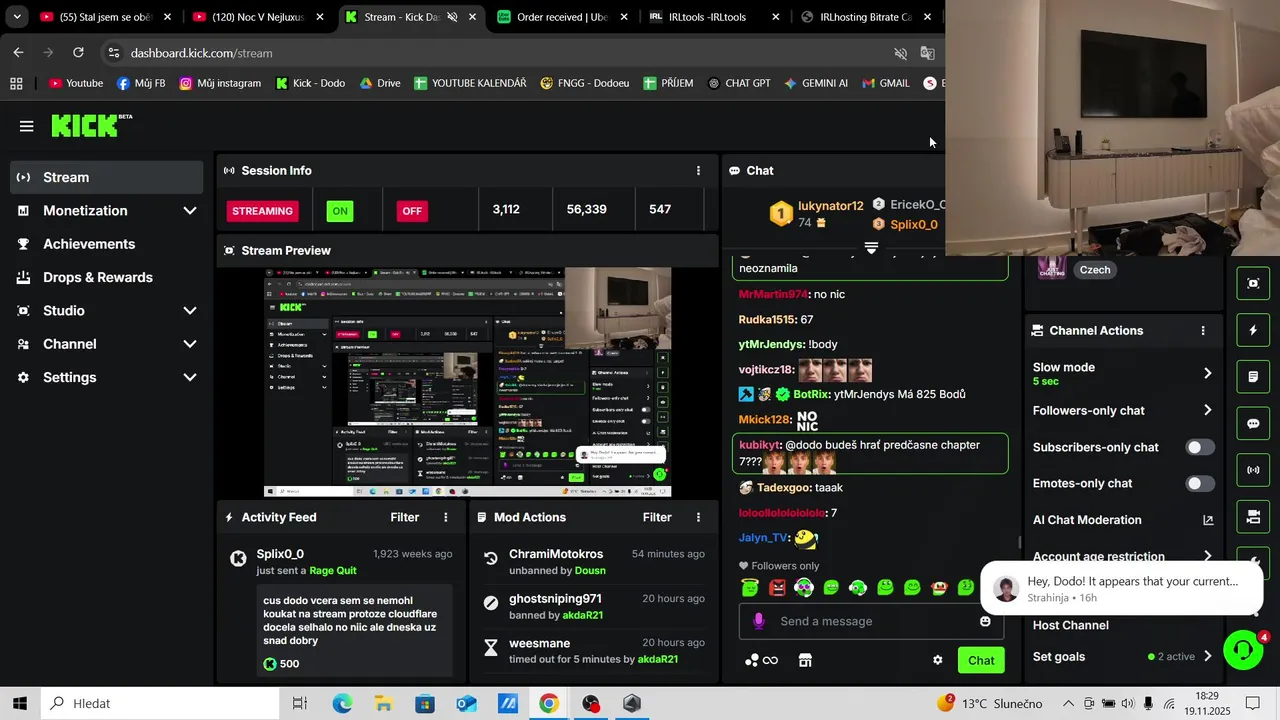Click the address bar URL dashboard.kick.com/stream

pyautogui.click(x=201, y=53)
